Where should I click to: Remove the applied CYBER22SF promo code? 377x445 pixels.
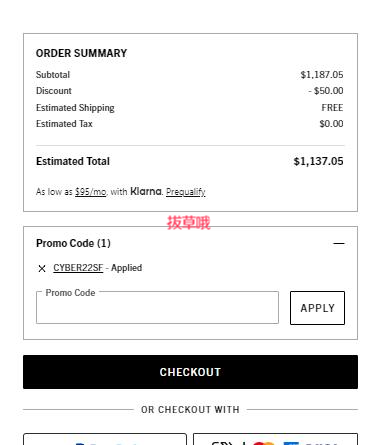coord(42,268)
